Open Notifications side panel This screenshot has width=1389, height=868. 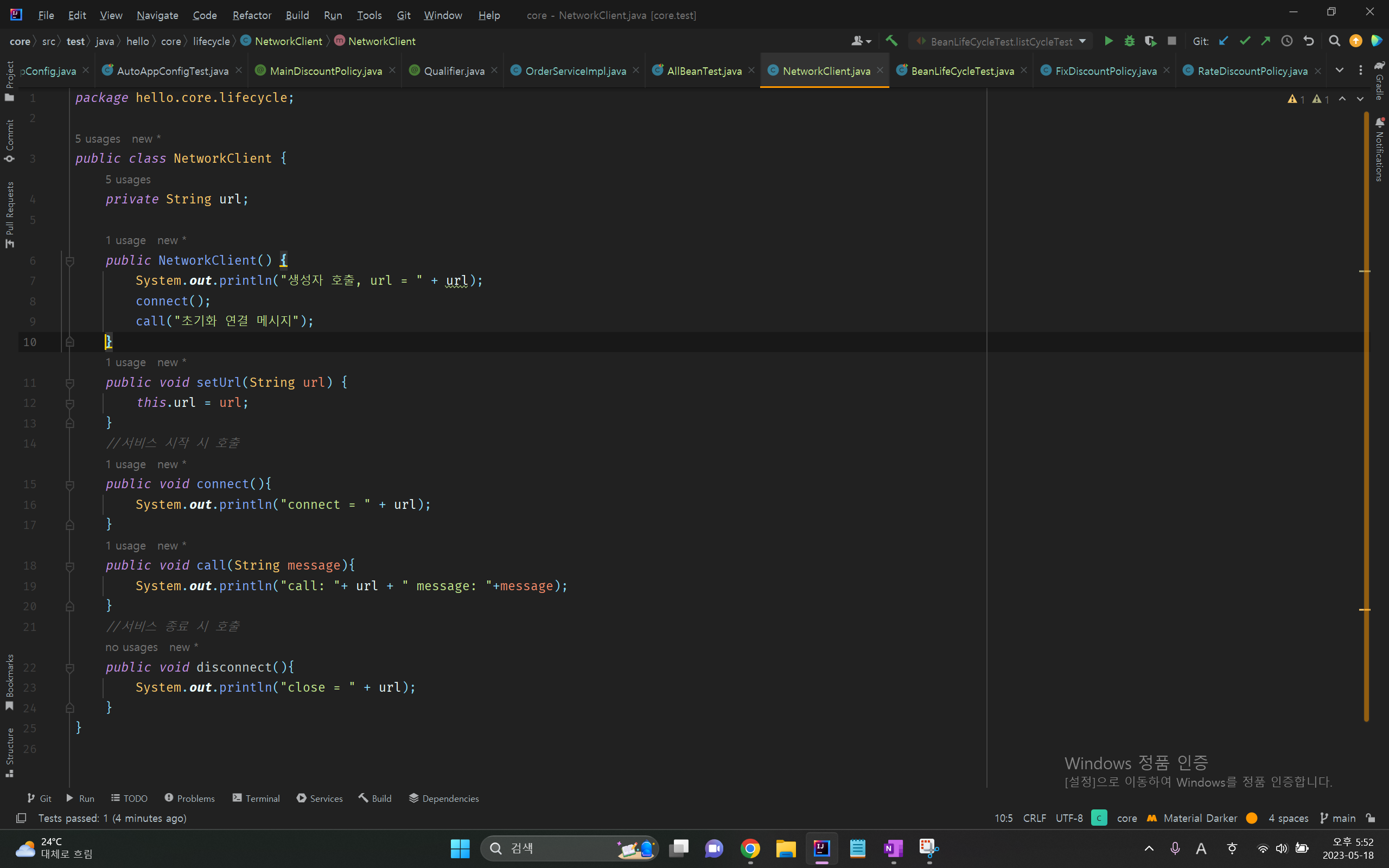[1379, 149]
